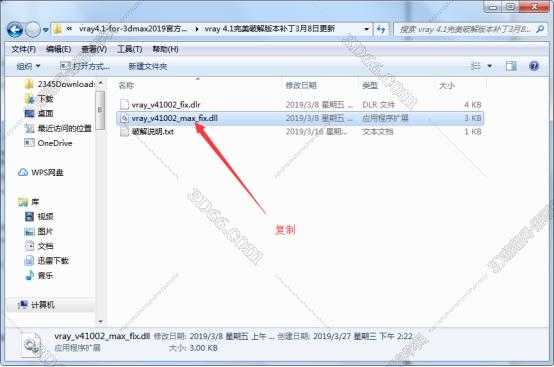
Task: Click the 4 KB size cell
Action: 473,105
